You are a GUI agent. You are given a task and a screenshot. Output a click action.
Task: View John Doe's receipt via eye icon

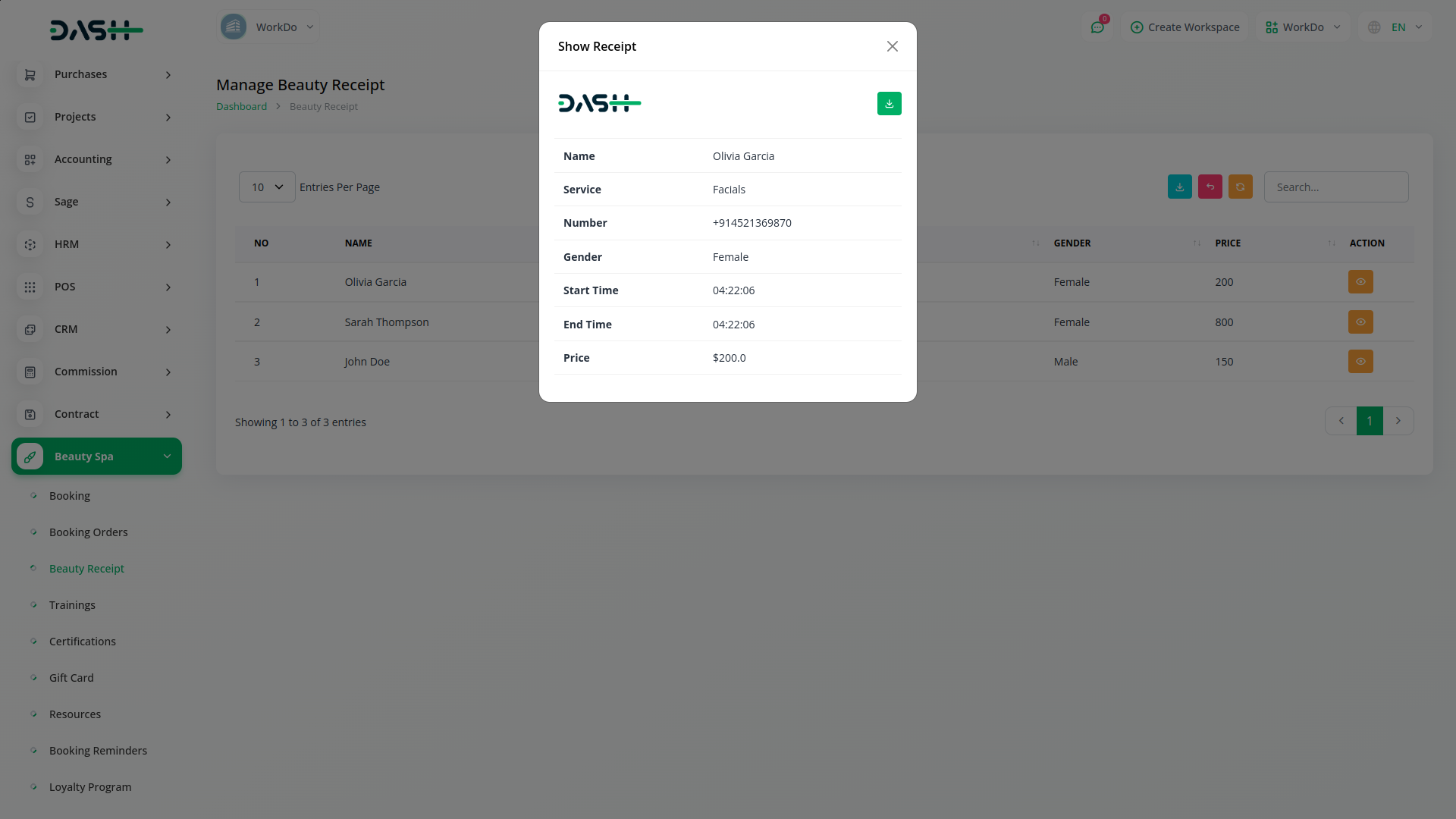pos(1360,362)
